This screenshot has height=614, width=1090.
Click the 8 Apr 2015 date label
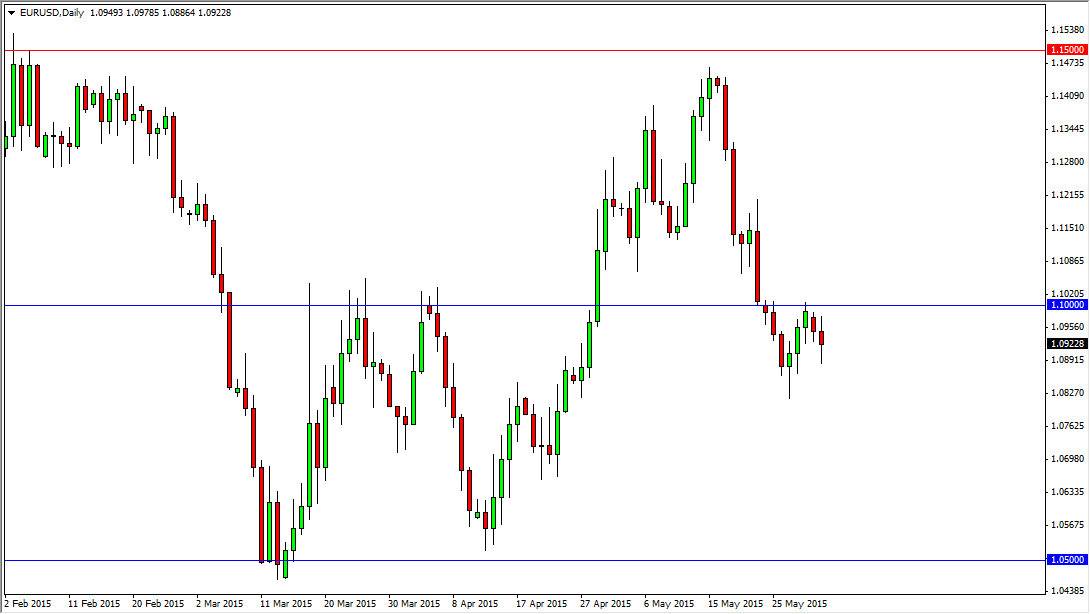pyautogui.click(x=475, y=604)
